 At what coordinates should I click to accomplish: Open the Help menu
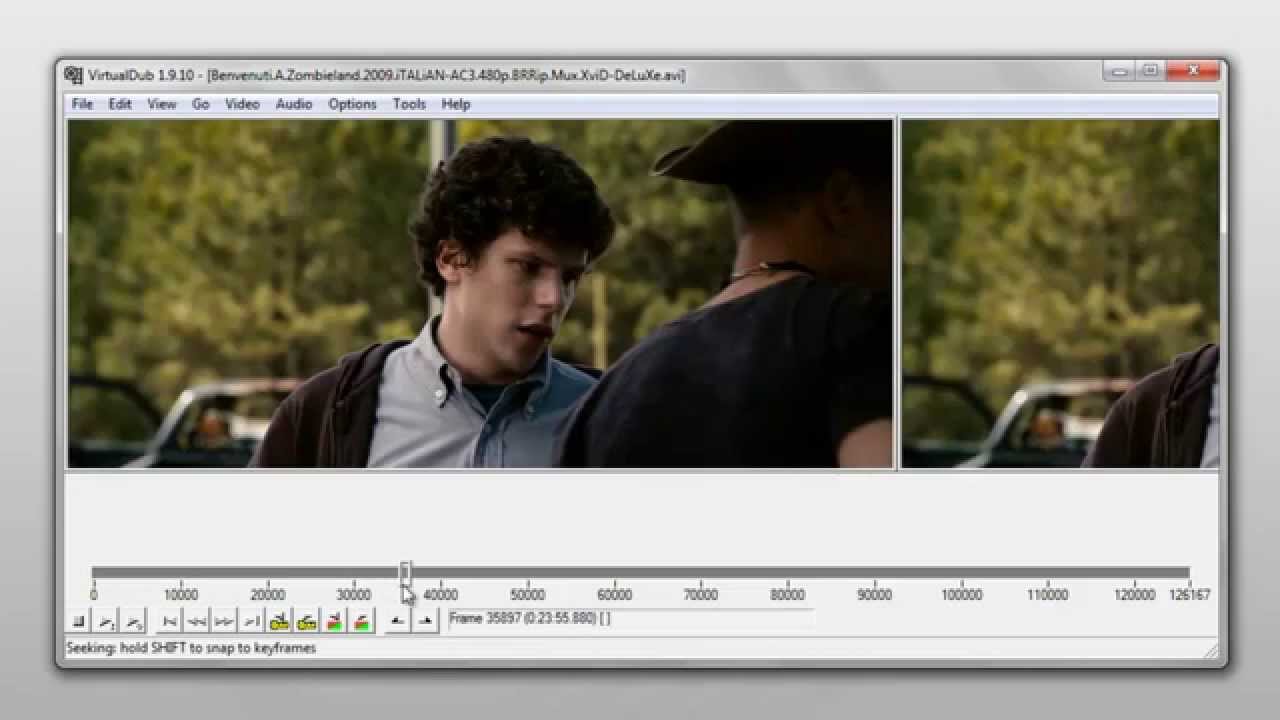456,104
